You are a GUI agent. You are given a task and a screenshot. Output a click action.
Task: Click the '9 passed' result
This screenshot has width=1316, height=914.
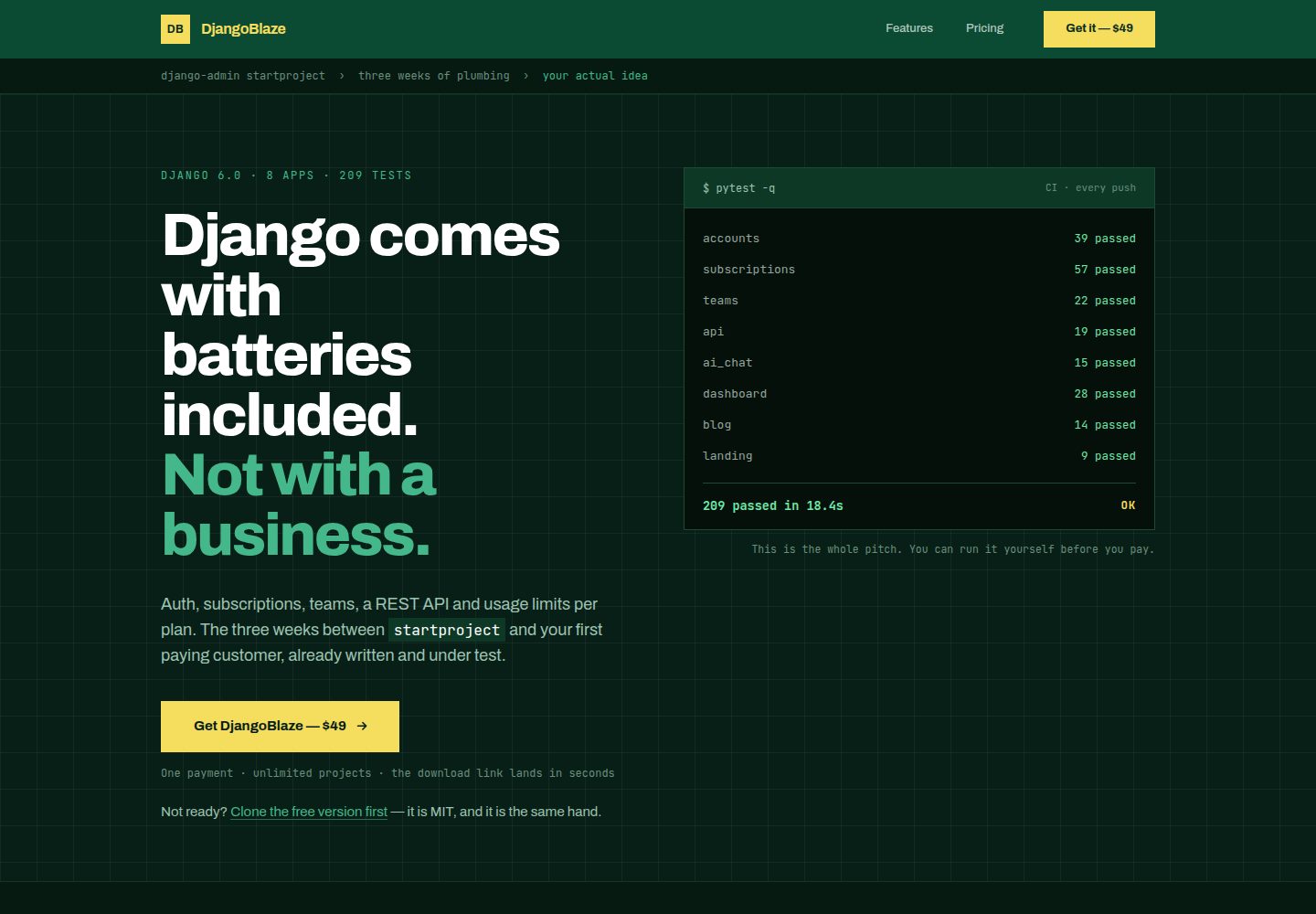point(1109,456)
